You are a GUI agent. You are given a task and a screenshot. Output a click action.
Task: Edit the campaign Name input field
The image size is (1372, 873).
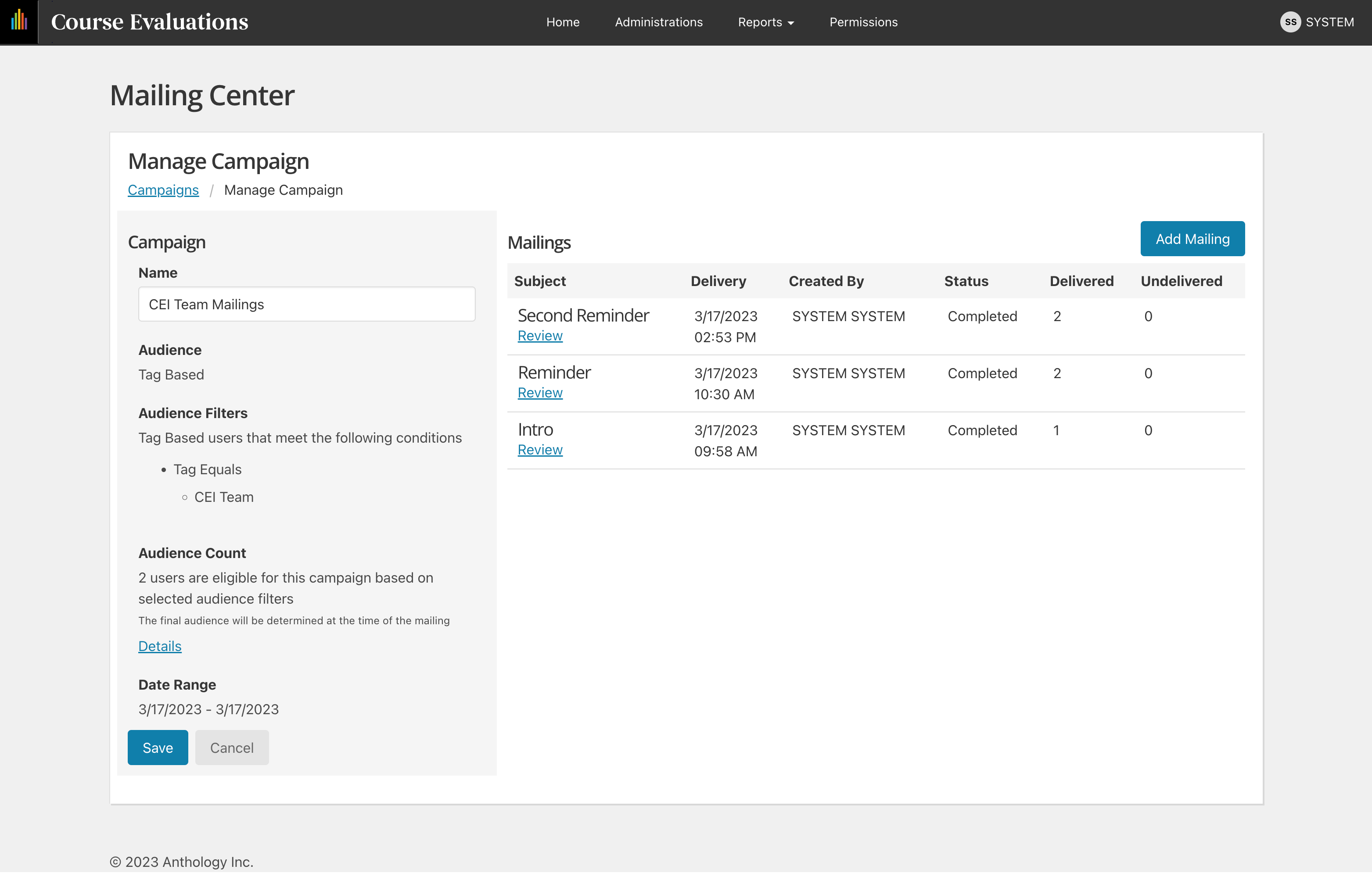pyautogui.click(x=306, y=304)
